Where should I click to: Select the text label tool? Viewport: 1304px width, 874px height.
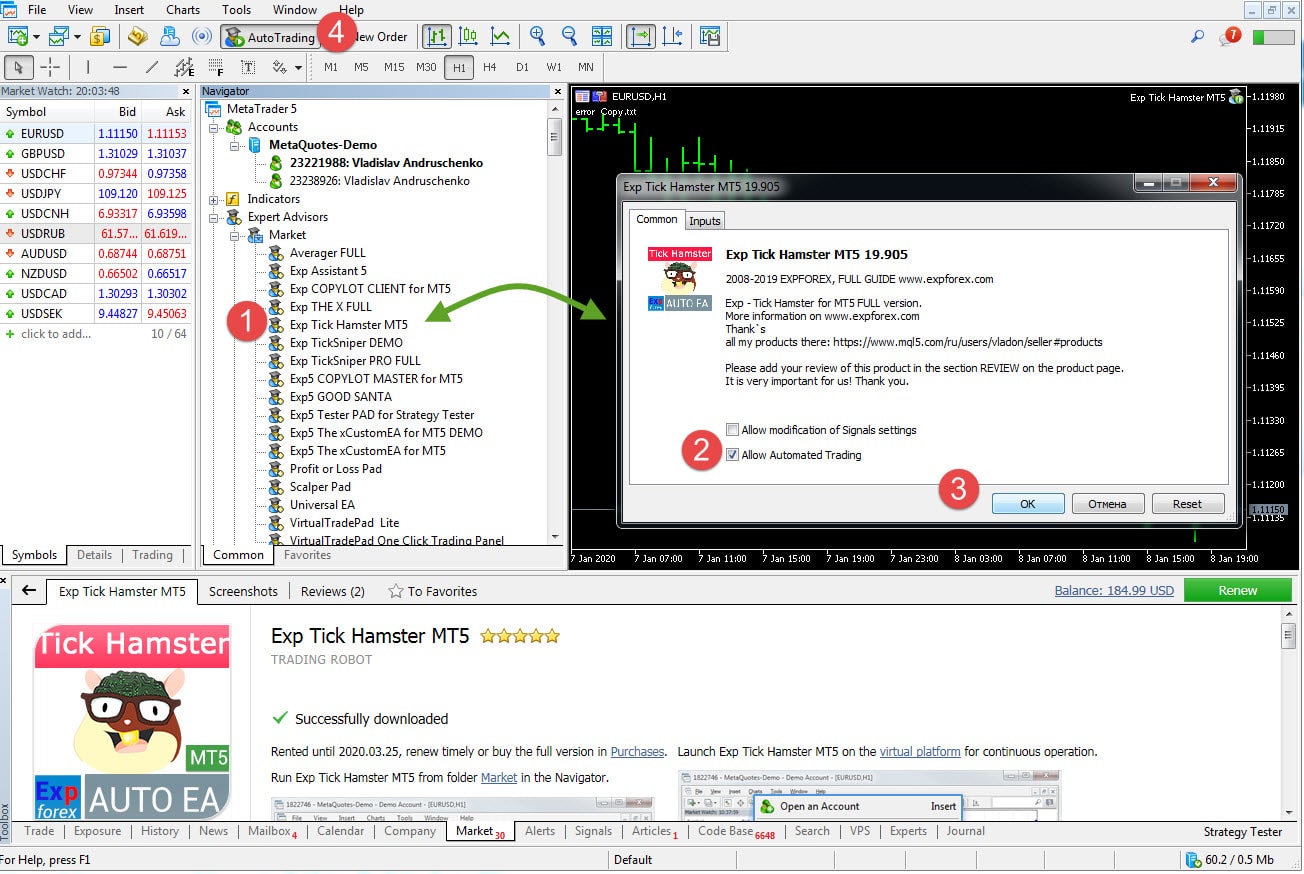248,67
